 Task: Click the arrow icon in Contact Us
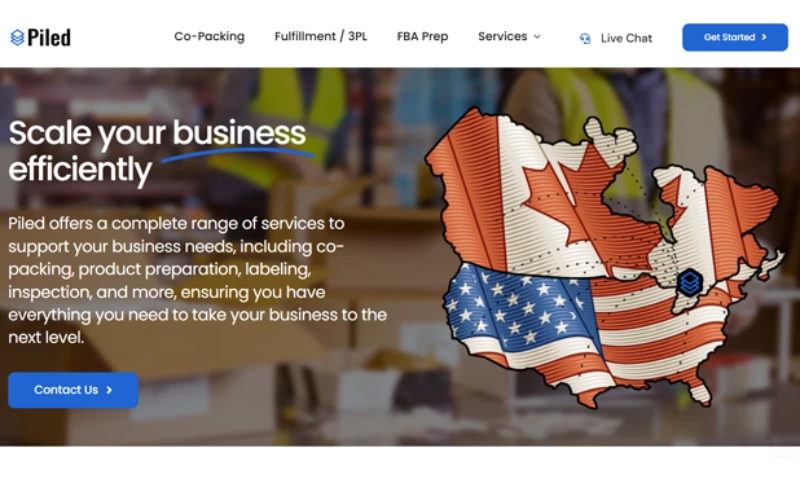click(109, 390)
